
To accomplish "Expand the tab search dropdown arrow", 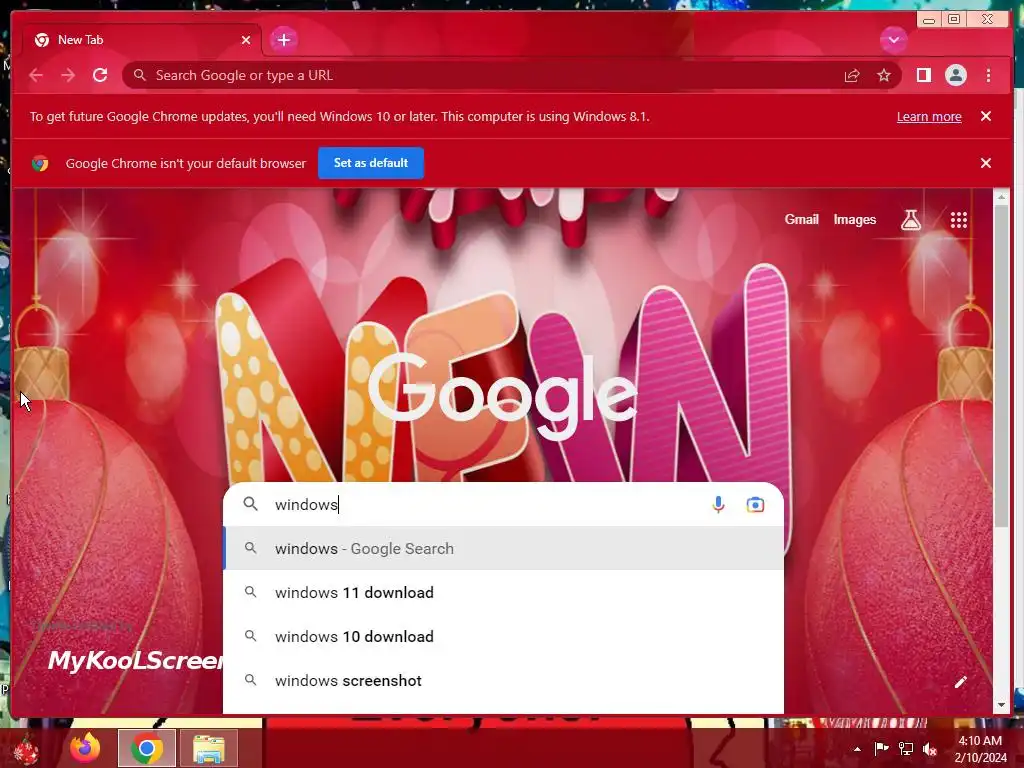I will click(x=893, y=40).
